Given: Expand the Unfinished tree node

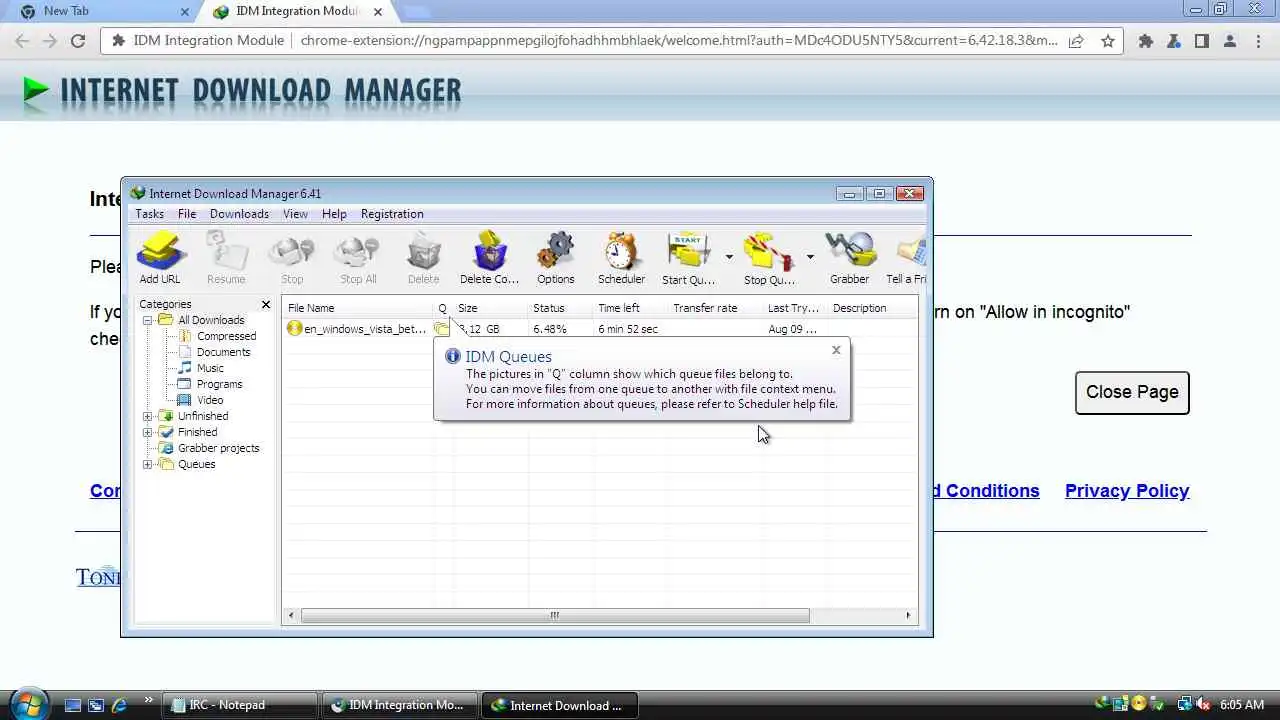Looking at the screenshot, I should (x=147, y=416).
